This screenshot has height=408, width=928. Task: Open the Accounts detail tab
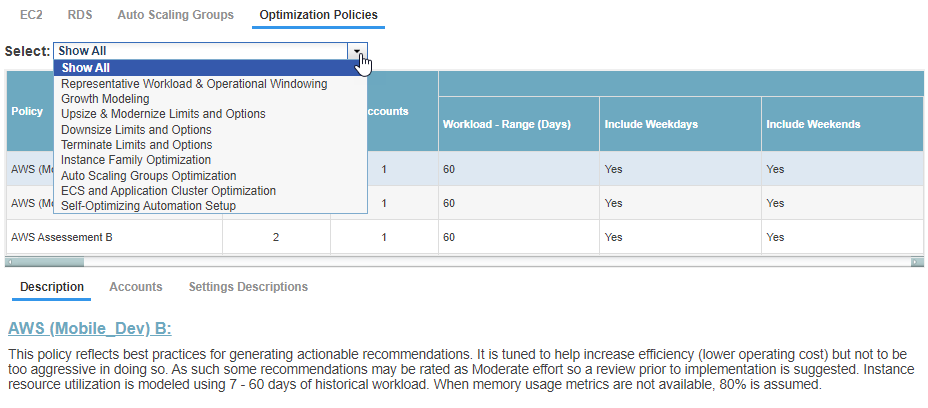tap(135, 287)
